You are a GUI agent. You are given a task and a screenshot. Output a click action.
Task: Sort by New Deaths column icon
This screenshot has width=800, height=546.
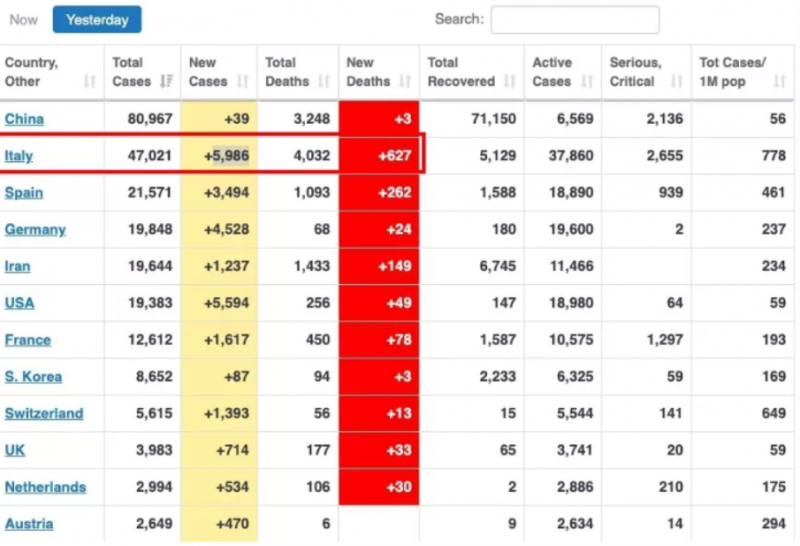[x=405, y=82]
